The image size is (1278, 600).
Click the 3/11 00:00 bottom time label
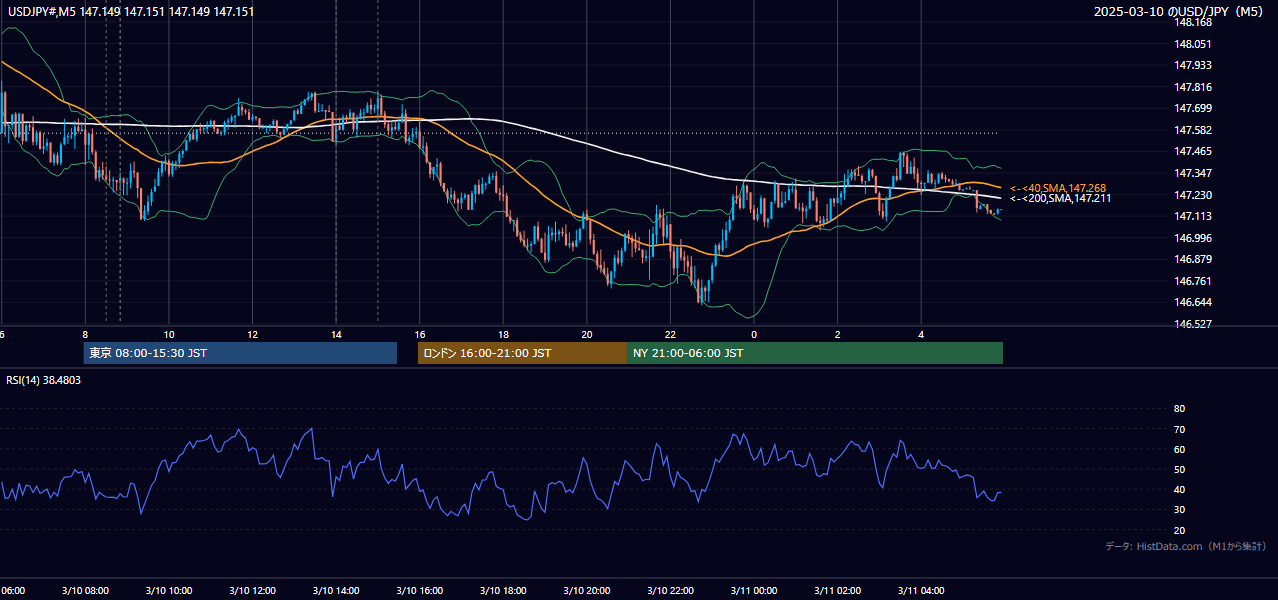pos(754,591)
